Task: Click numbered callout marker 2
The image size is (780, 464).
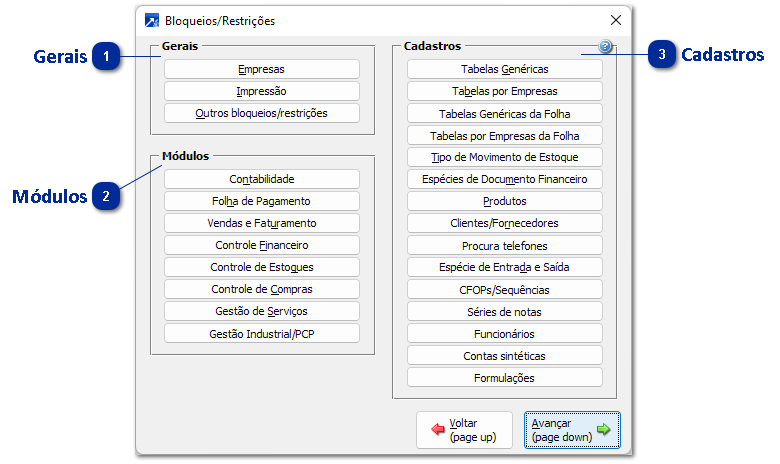Action: coord(106,196)
